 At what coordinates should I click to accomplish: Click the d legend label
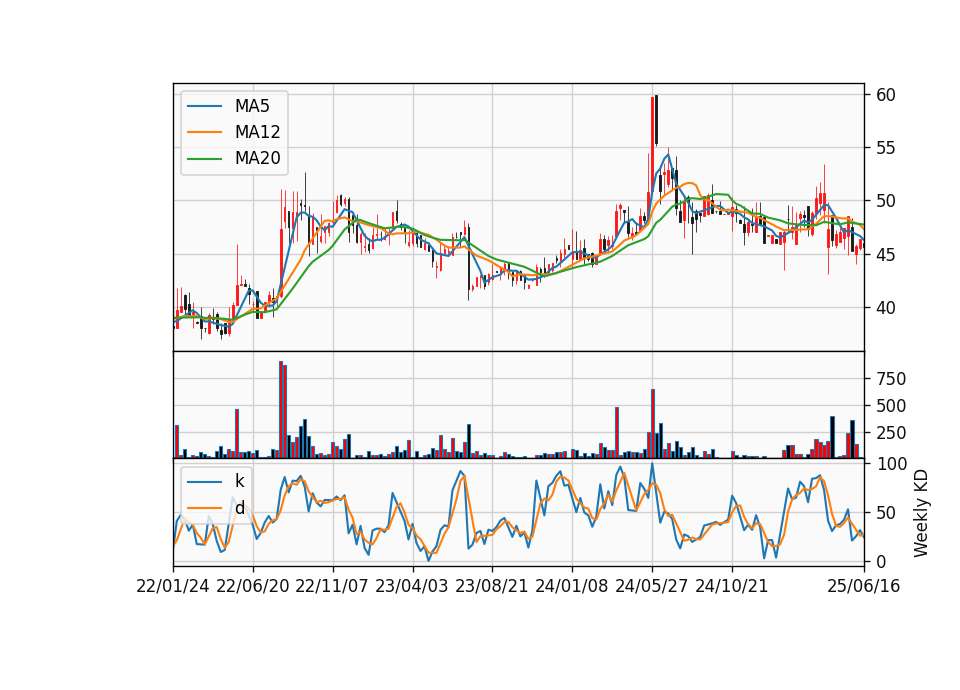[239, 508]
